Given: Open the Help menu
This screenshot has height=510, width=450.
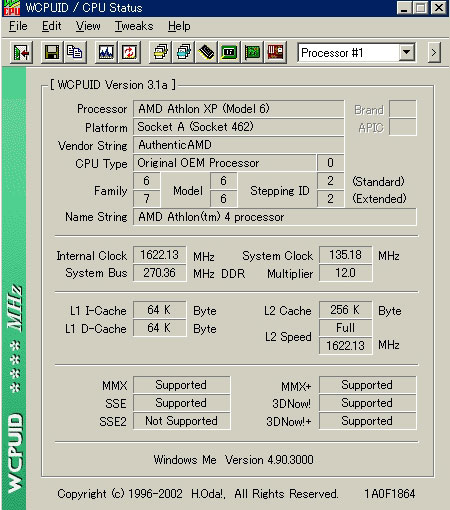Looking at the screenshot, I should (179, 26).
